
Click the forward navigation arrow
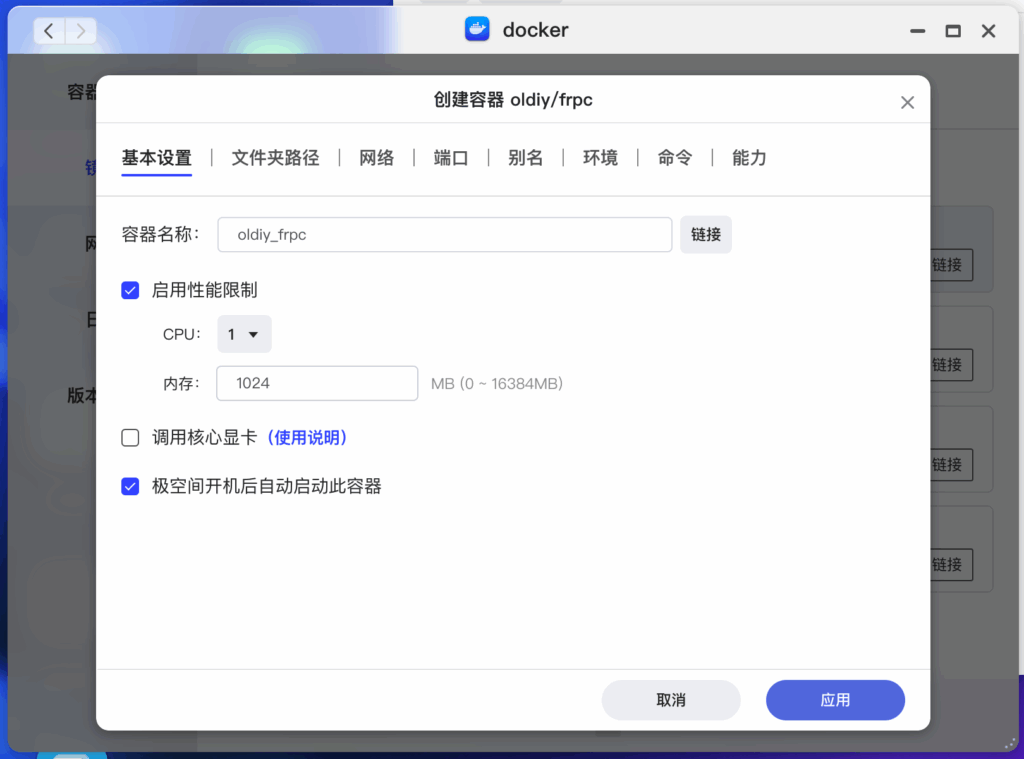pyautogui.click(x=80, y=30)
